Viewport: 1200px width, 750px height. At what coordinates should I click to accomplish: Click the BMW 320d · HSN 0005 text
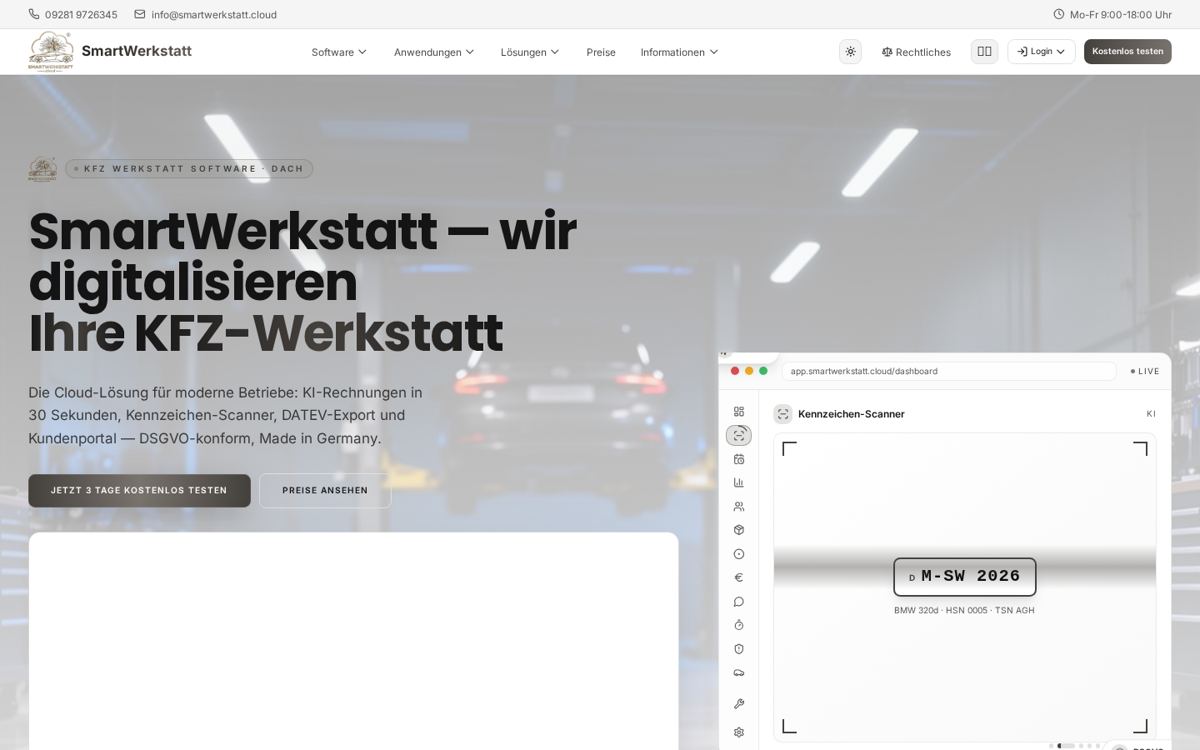tap(964, 610)
